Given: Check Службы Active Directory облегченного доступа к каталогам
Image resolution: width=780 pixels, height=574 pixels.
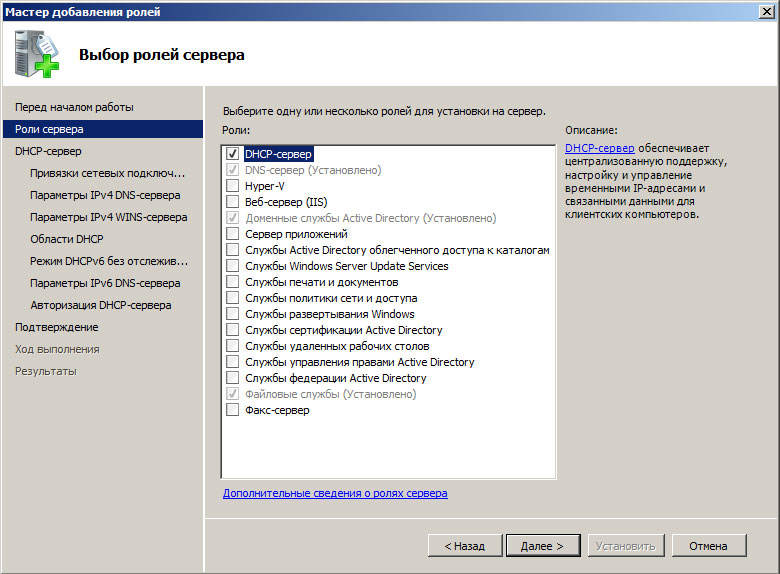Looking at the screenshot, I should pyautogui.click(x=232, y=250).
